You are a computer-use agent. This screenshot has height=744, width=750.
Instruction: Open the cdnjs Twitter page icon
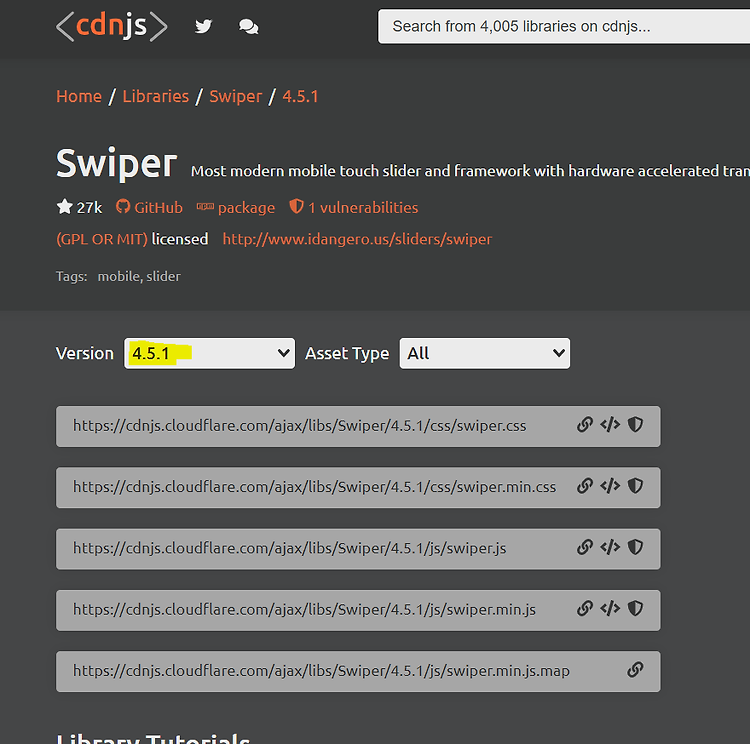click(203, 26)
